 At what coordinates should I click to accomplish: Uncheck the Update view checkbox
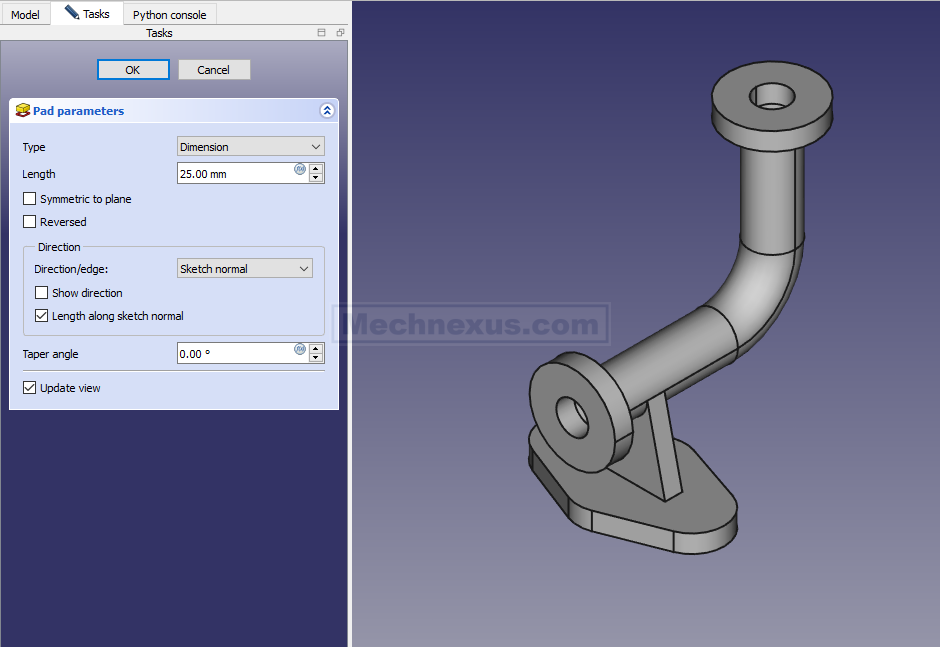coord(29,388)
